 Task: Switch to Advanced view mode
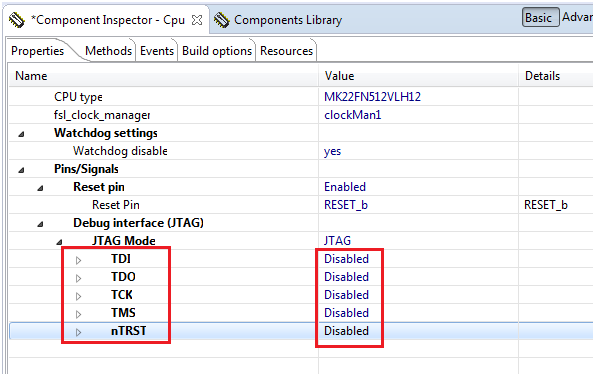click(577, 17)
